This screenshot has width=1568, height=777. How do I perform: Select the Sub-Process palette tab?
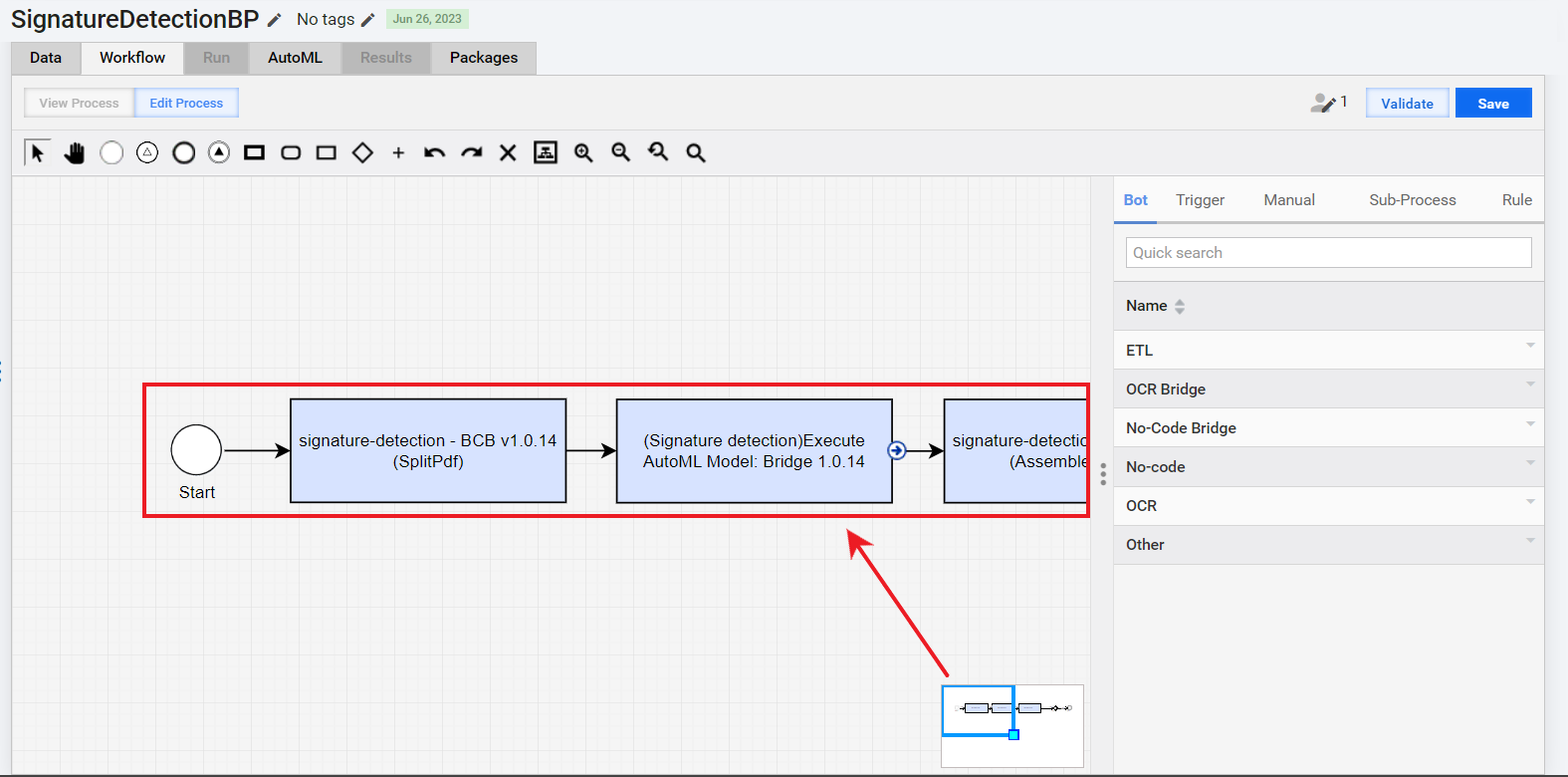click(x=1413, y=200)
